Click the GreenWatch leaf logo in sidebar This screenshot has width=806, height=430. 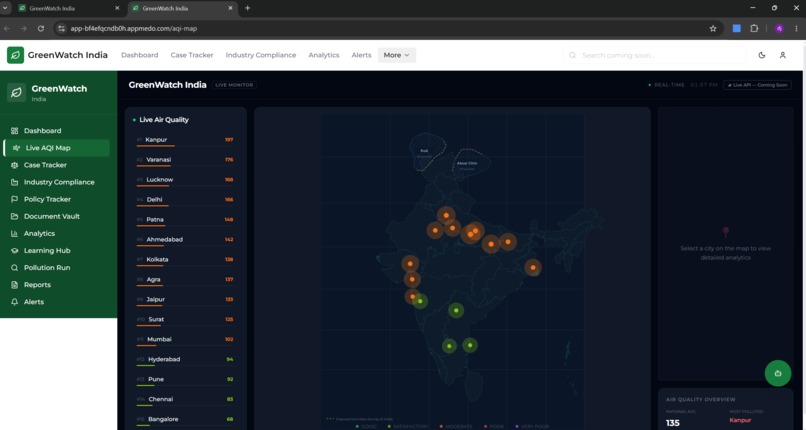pos(16,92)
